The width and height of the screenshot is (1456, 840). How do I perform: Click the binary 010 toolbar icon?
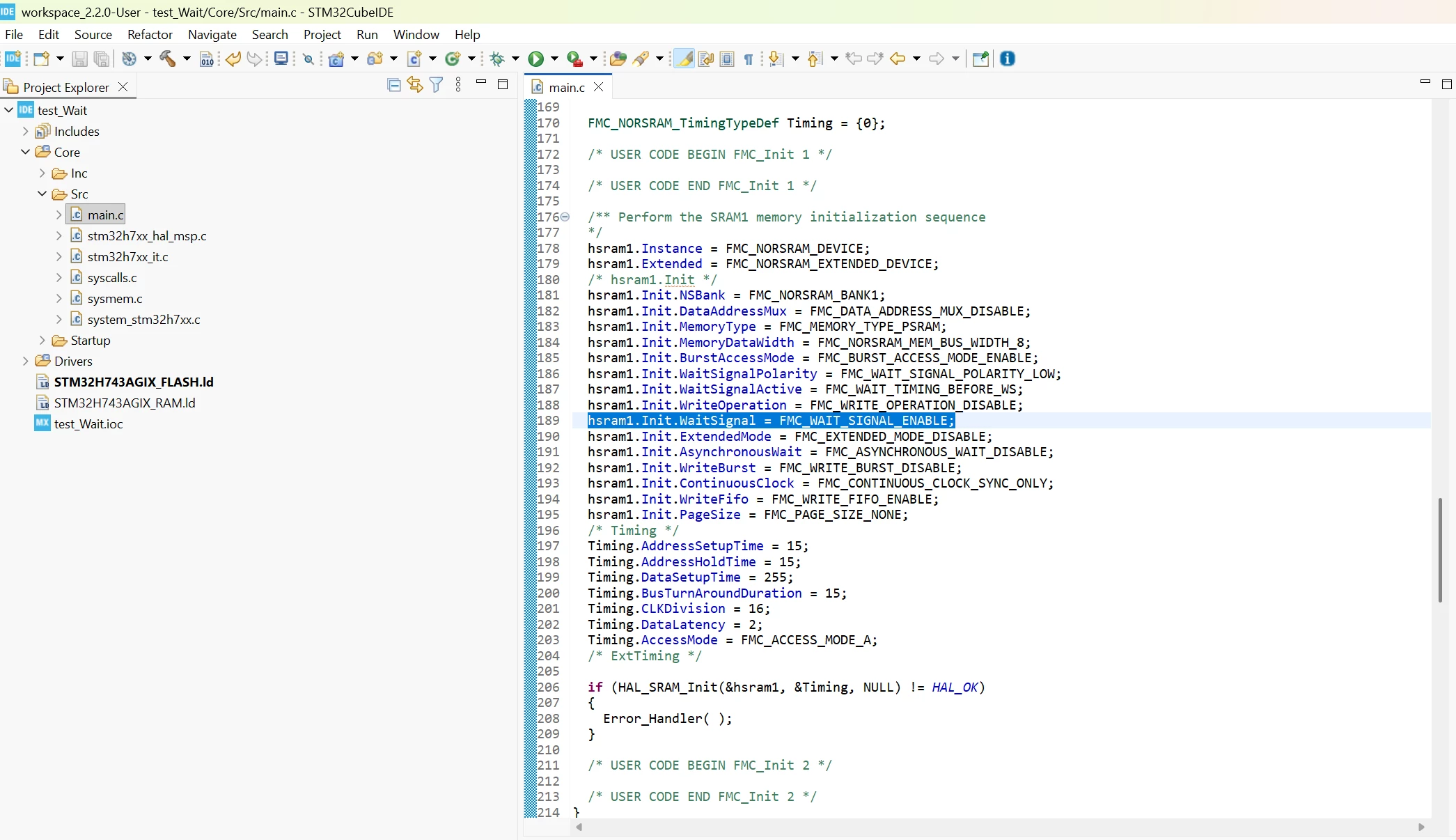pos(207,59)
